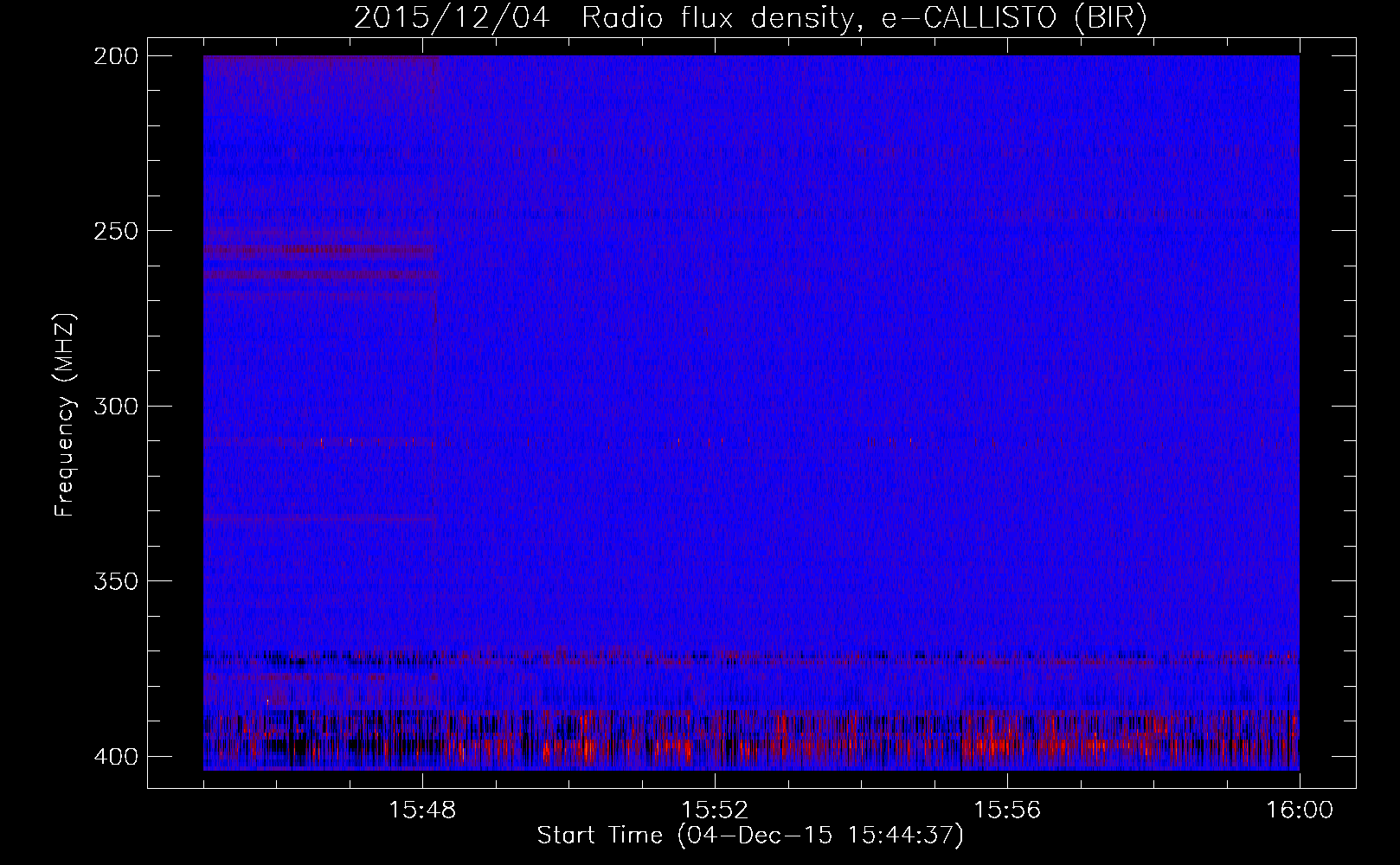Click the 16:00 time tick label
Image resolution: width=1400 pixels, height=865 pixels.
click(1299, 811)
